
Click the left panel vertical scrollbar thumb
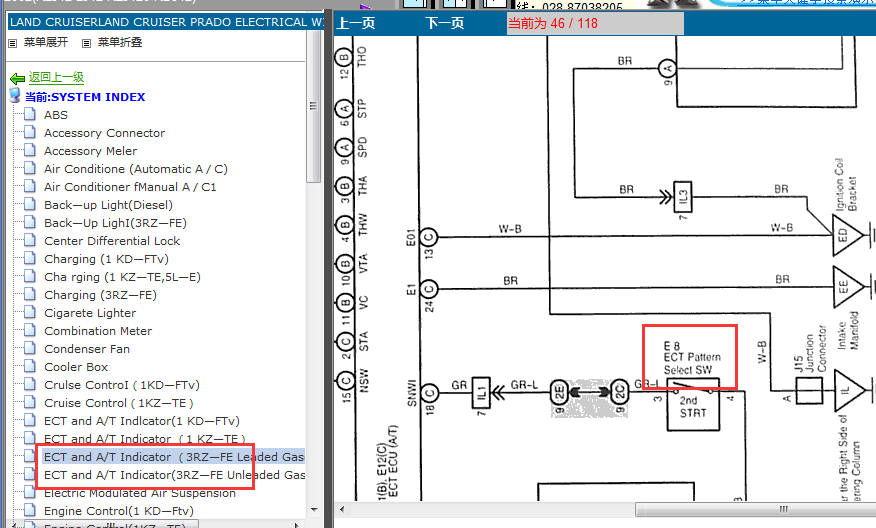point(313,106)
